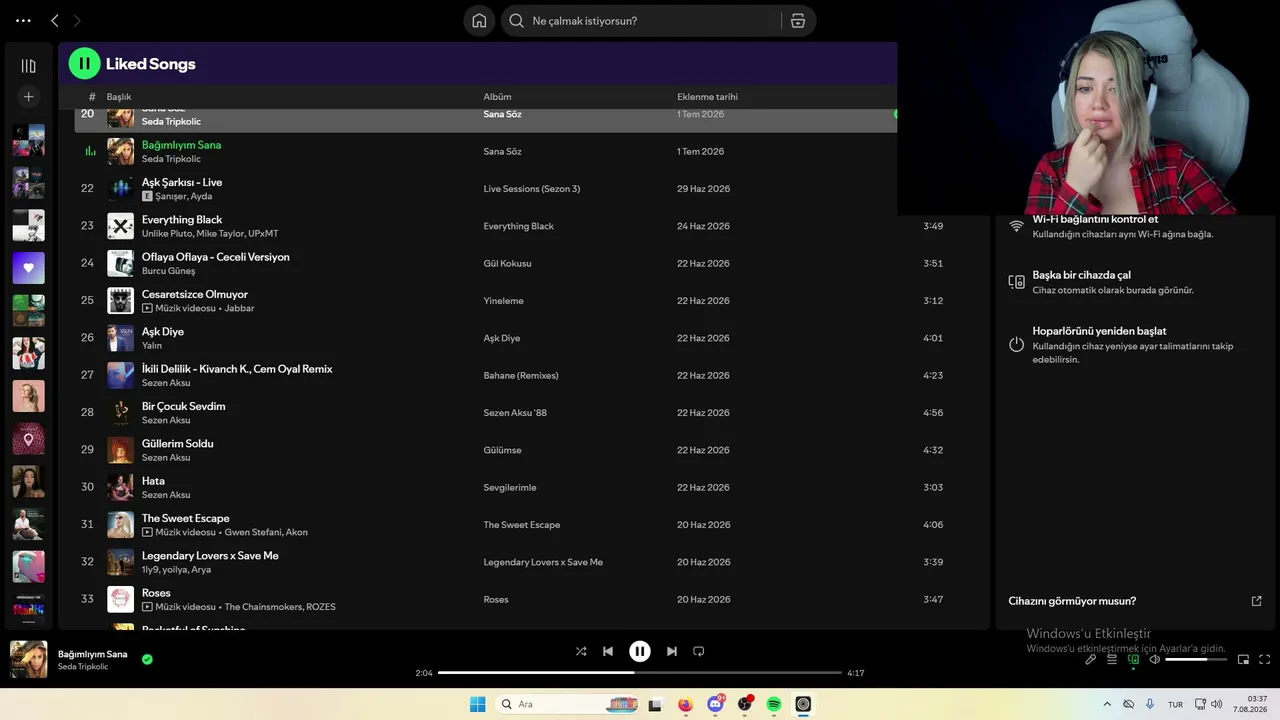Open the Liked Songs heart playlist in sidebar
This screenshot has height=720, width=1280.
click(28, 268)
